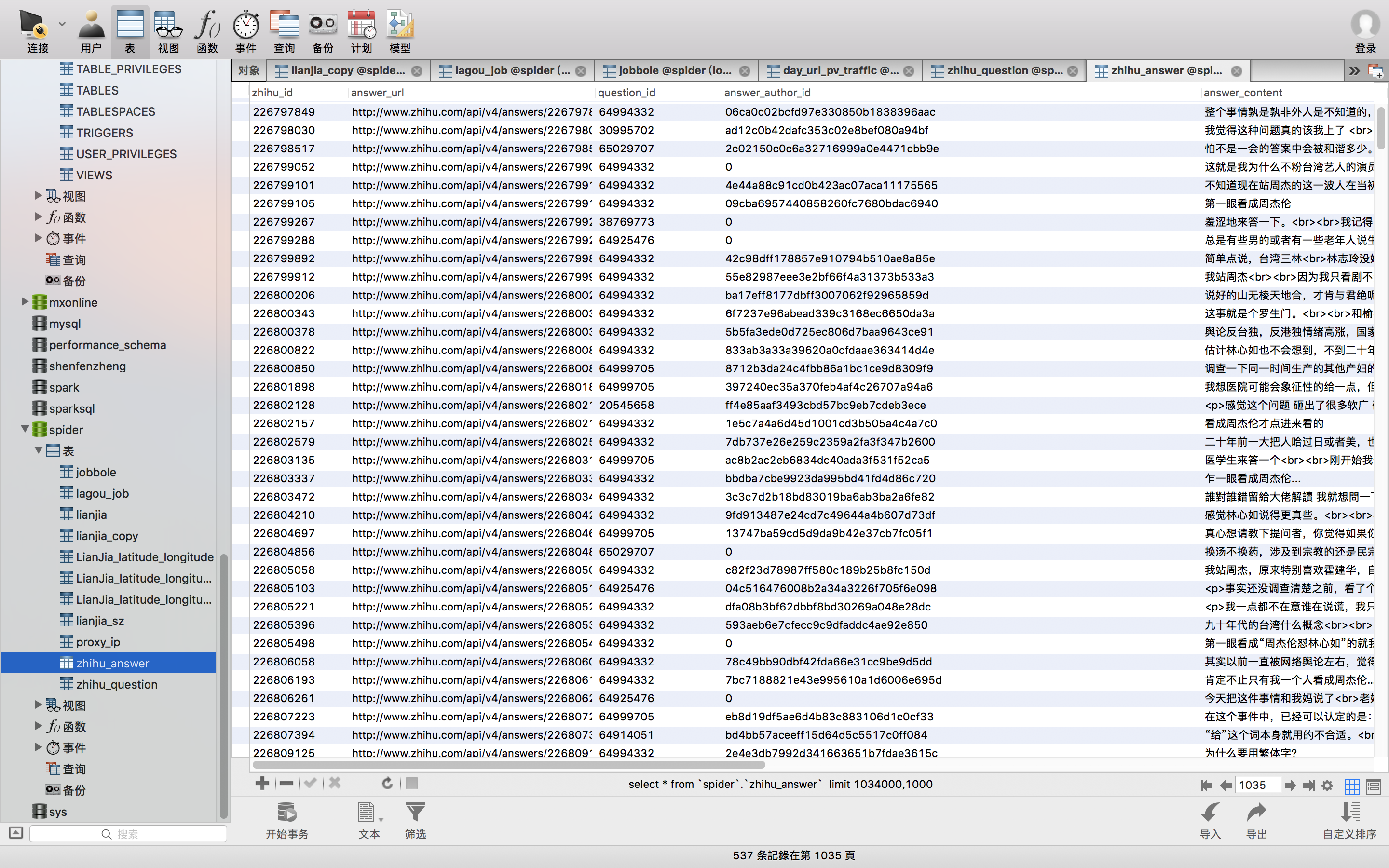Switch to grid view mode

(1352, 786)
